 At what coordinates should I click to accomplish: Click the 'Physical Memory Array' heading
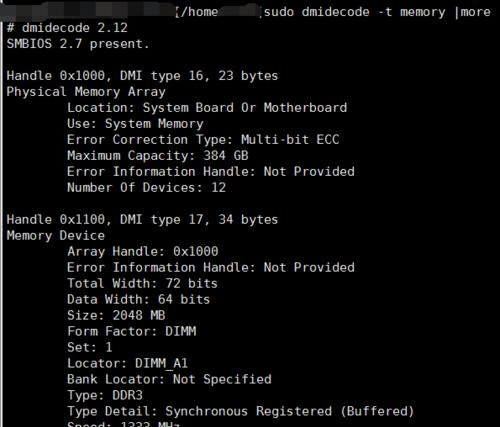point(86,92)
